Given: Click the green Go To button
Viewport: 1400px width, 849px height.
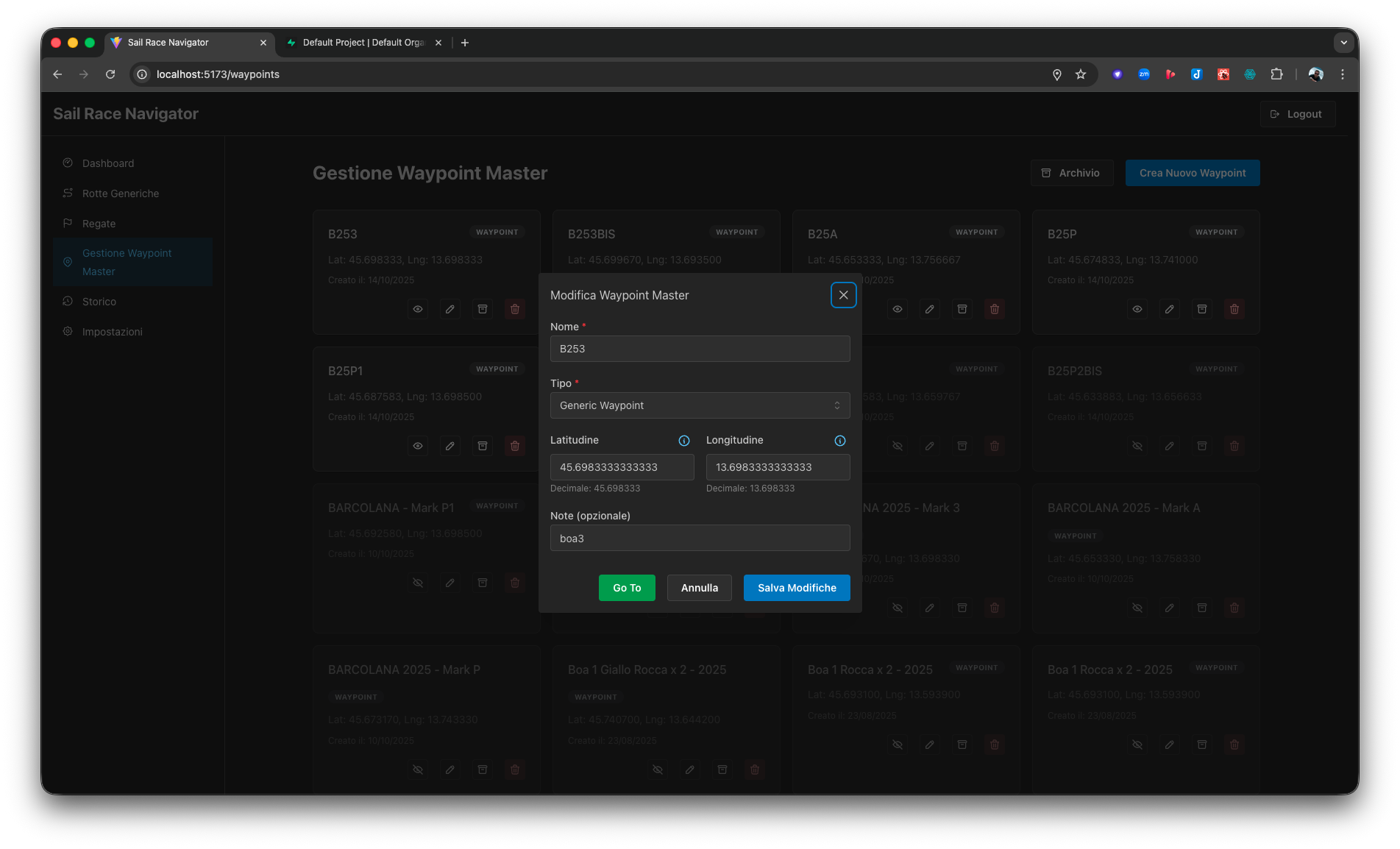Looking at the screenshot, I should click(627, 588).
